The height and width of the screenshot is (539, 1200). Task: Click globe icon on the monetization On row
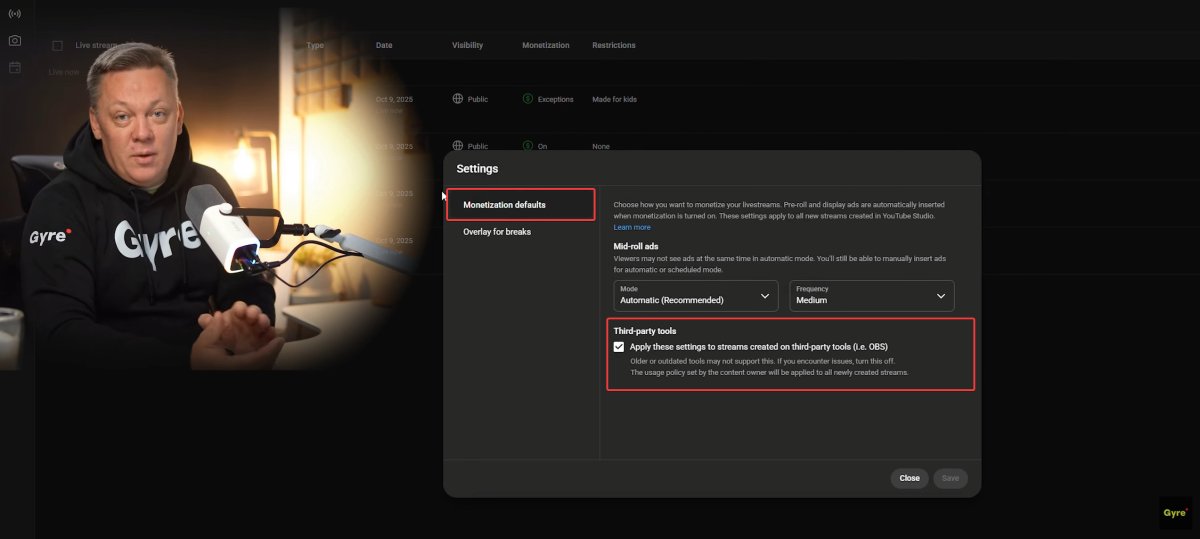click(x=458, y=146)
